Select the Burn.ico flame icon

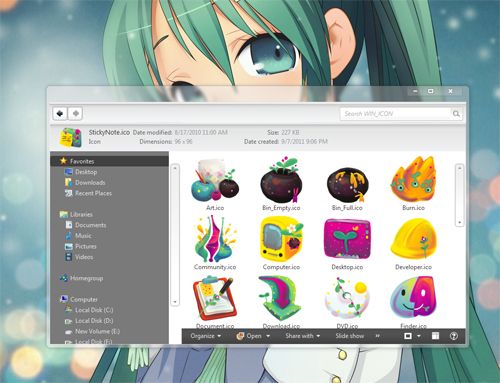[x=413, y=180]
